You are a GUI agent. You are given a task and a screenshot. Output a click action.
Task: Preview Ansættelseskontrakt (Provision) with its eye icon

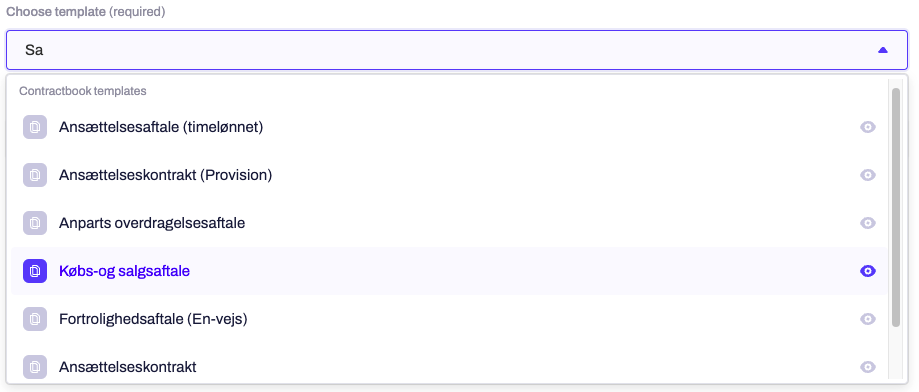(x=868, y=175)
